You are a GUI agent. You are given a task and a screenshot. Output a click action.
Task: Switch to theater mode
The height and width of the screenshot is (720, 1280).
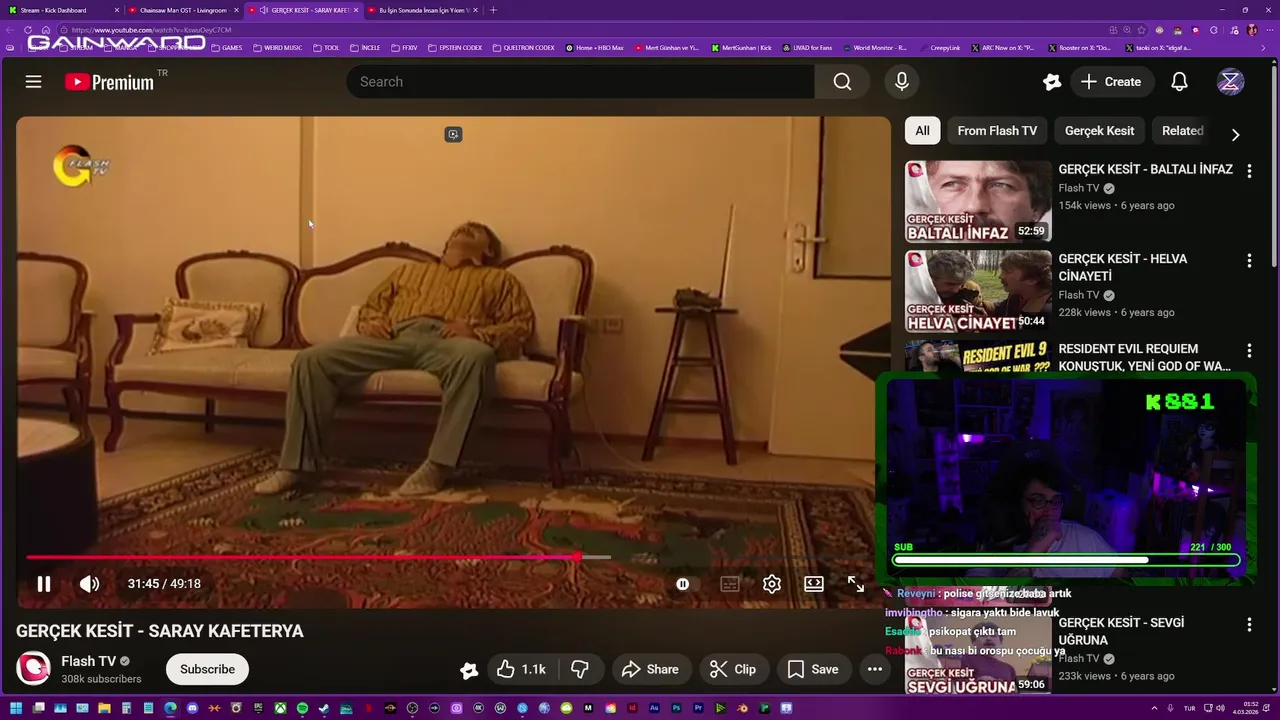click(814, 584)
